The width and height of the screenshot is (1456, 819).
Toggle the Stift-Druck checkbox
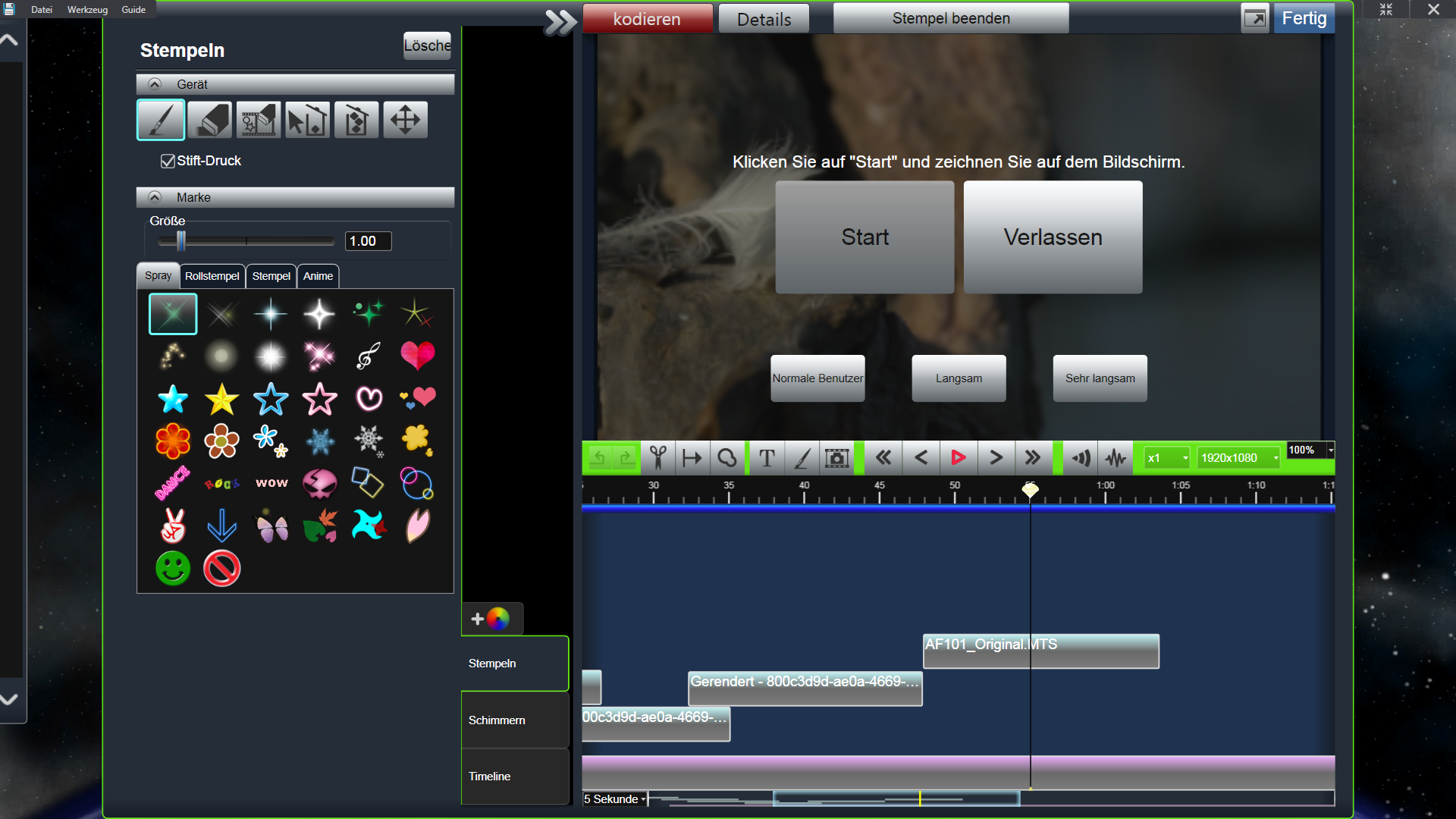pos(168,161)
